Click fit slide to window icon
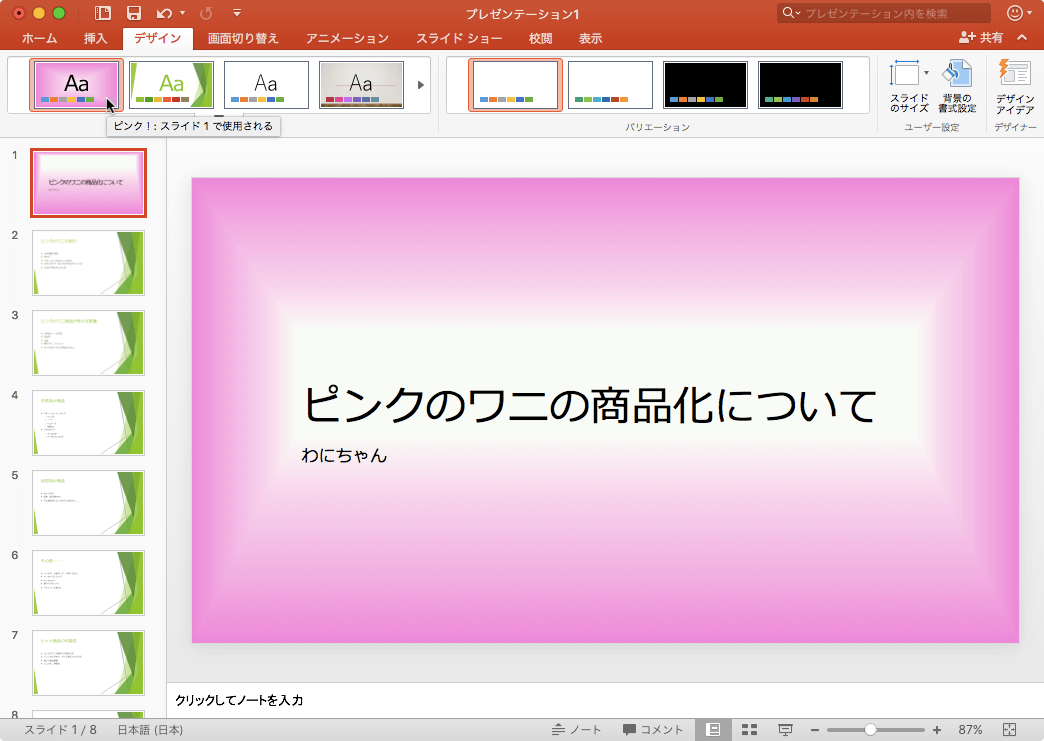 pos(1009,730)
